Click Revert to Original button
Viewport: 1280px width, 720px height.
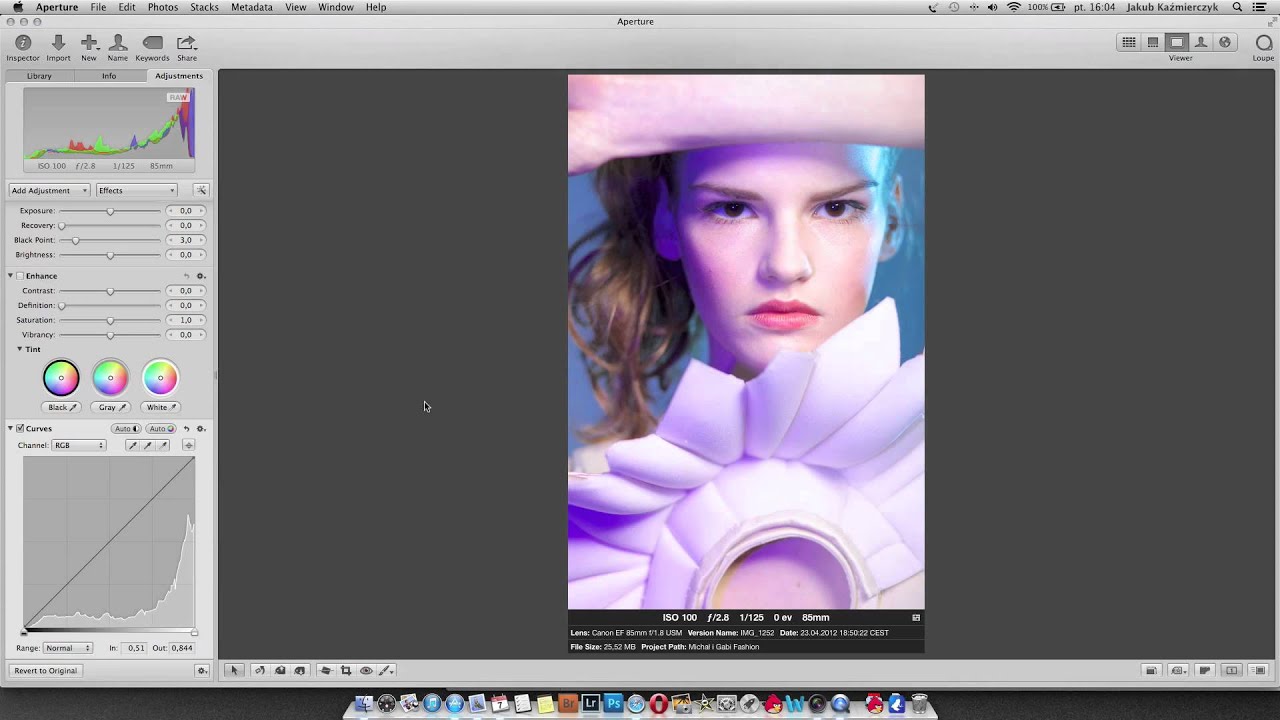(46, 671)
